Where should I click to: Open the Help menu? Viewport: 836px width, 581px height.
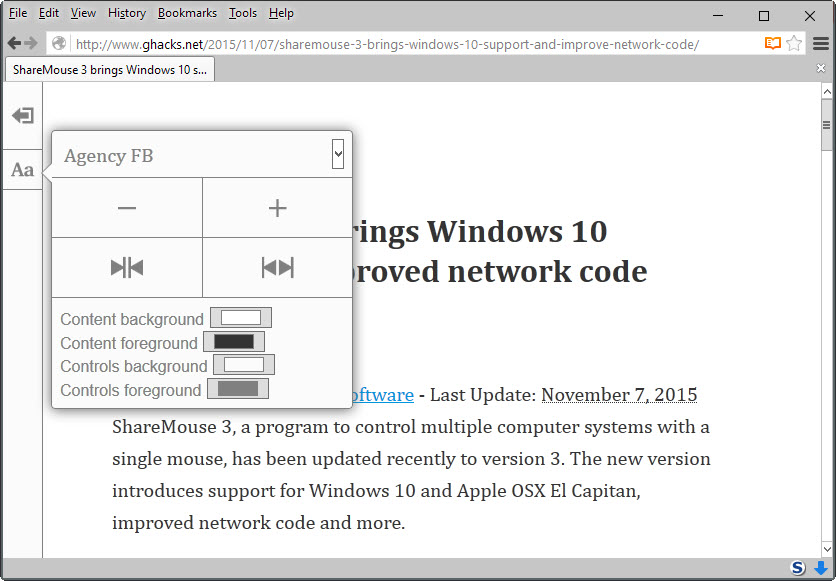tap(281, 13)
